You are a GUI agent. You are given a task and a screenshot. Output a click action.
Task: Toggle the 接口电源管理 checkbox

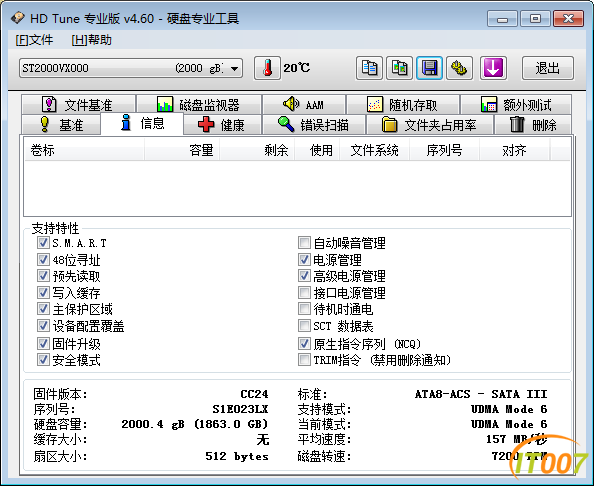pyautogui.click(x=304, y=292)
